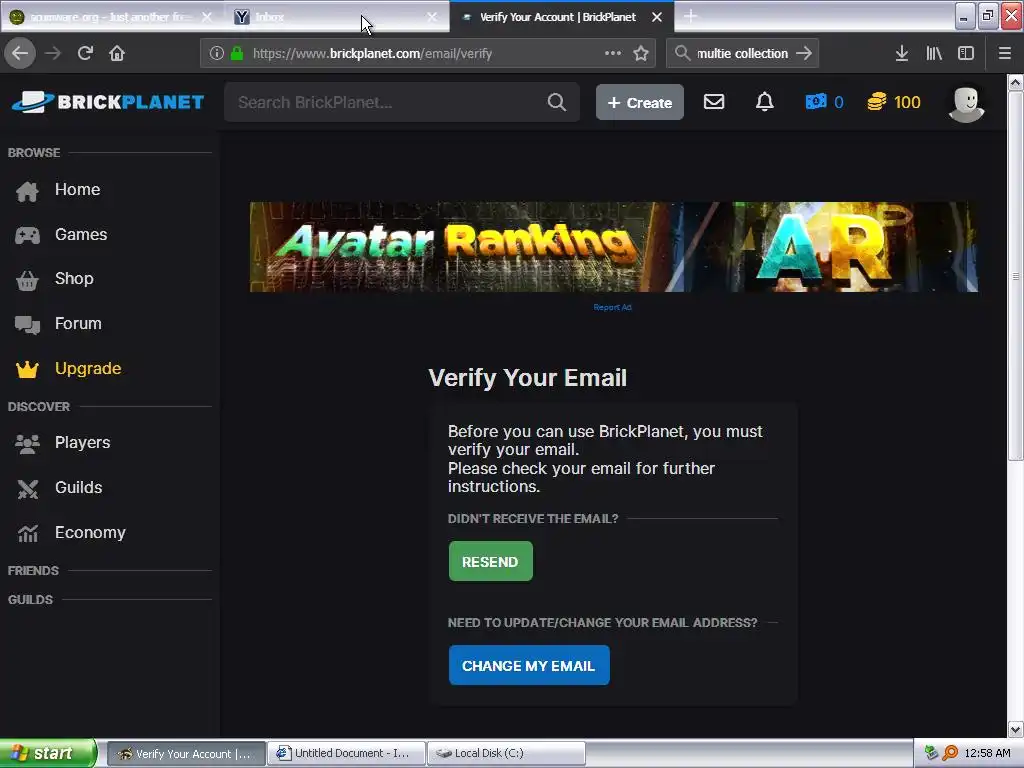Close the Verify Your Account tab

tap(657, 17)
